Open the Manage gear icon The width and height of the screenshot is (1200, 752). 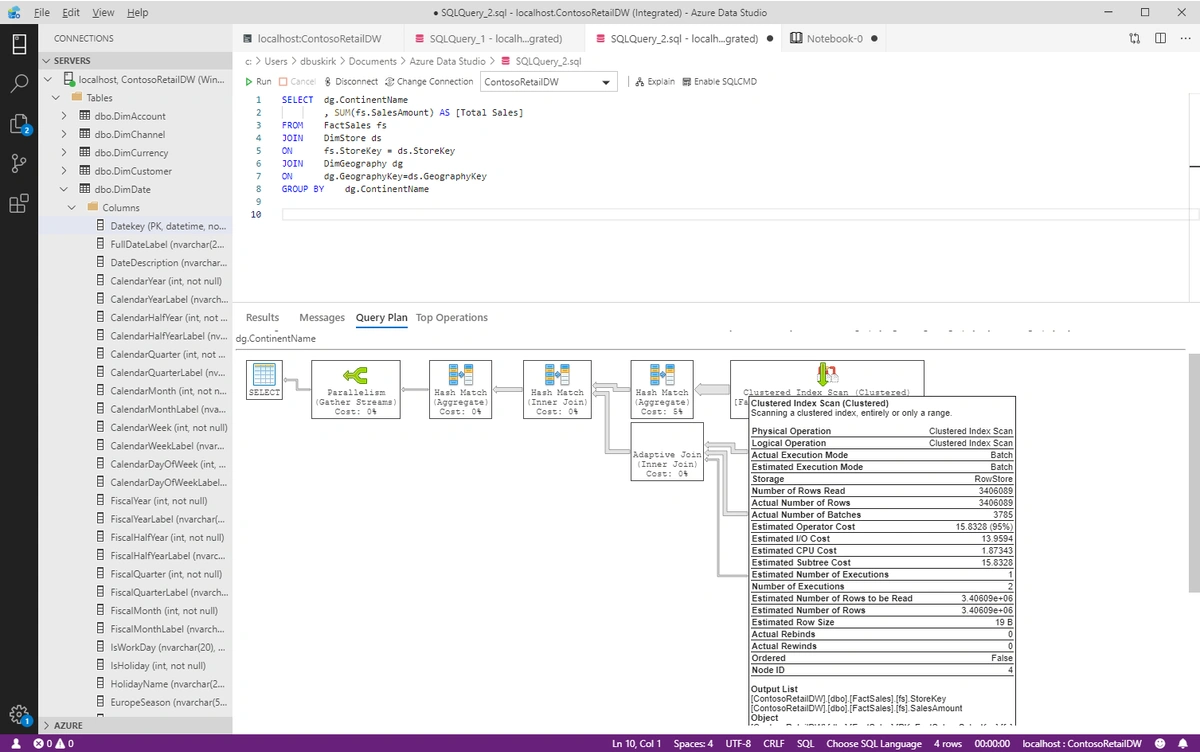pos(19,714)
